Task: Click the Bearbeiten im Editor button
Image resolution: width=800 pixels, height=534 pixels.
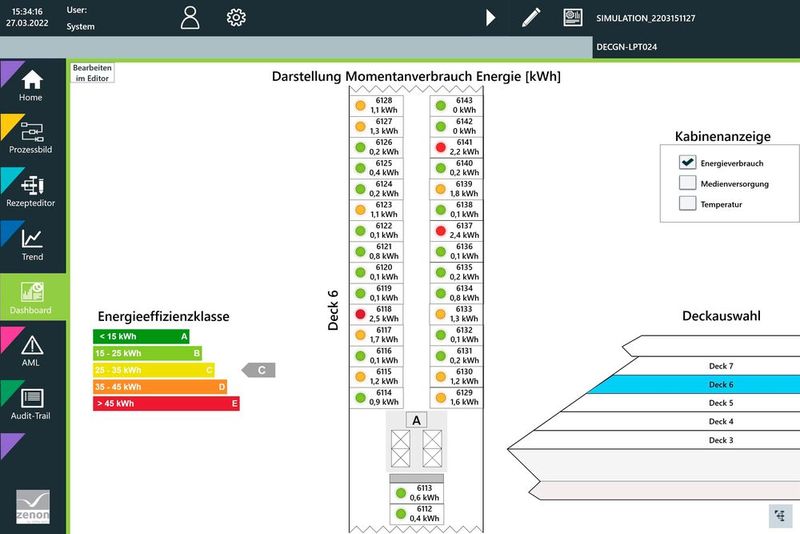Action: coord(92,72)
